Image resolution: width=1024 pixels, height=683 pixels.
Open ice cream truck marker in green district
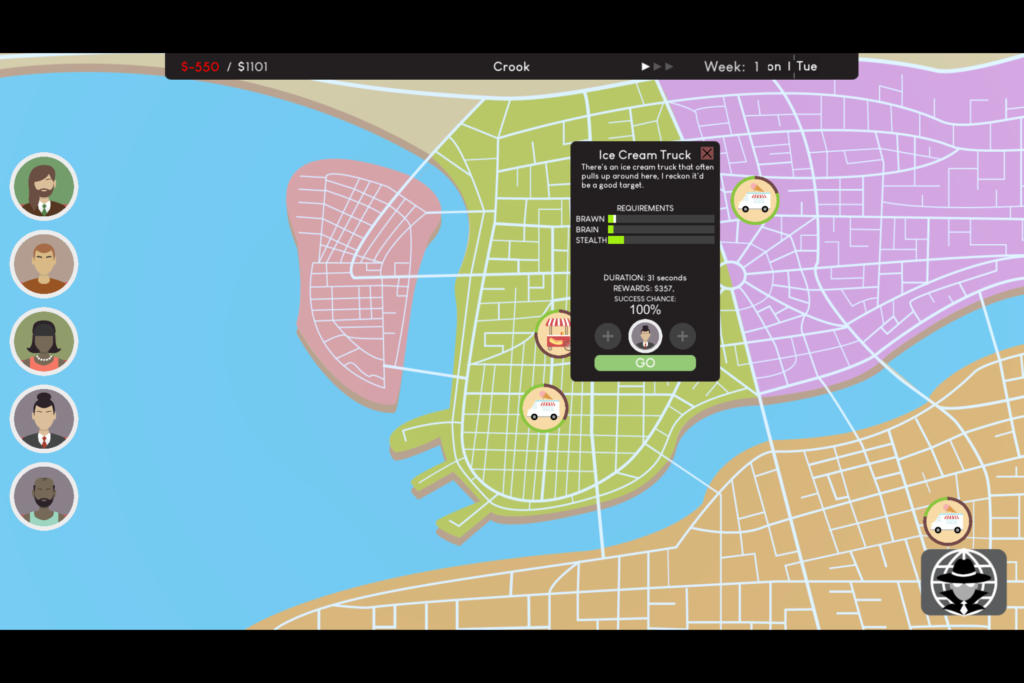(544, 408)
